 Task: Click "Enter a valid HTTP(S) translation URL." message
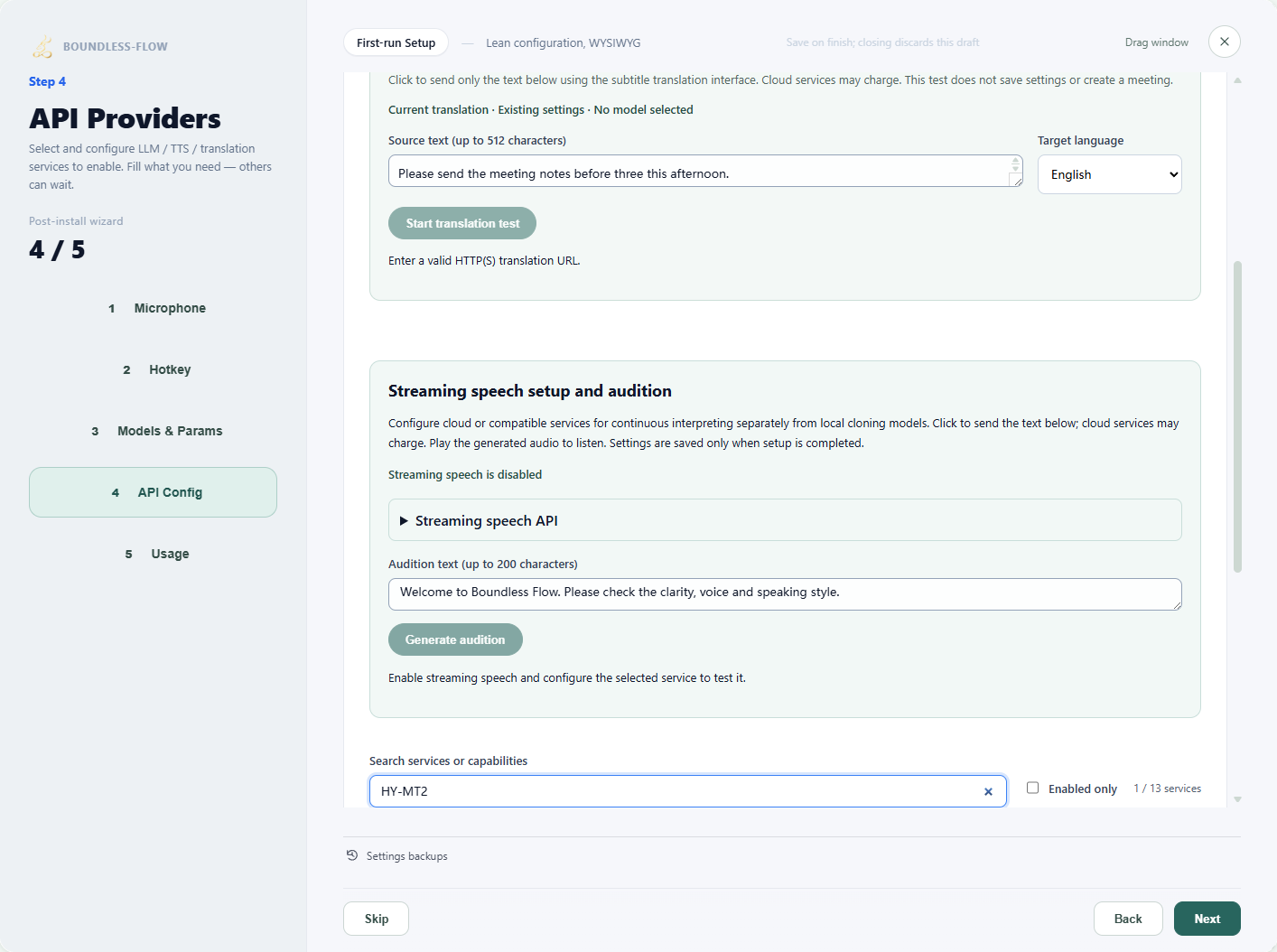484,260
